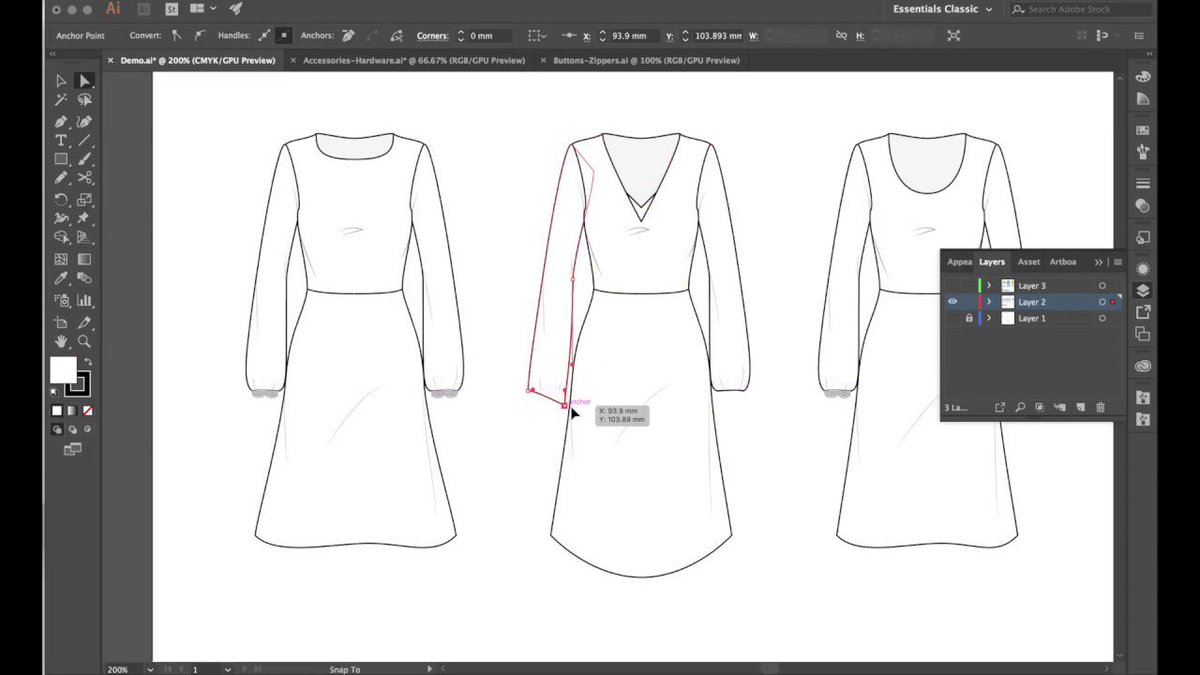The width and height of the screenshot is (1200, 675).
Task: Set color mode to None (red slash)
Action: tap(88, 411)
